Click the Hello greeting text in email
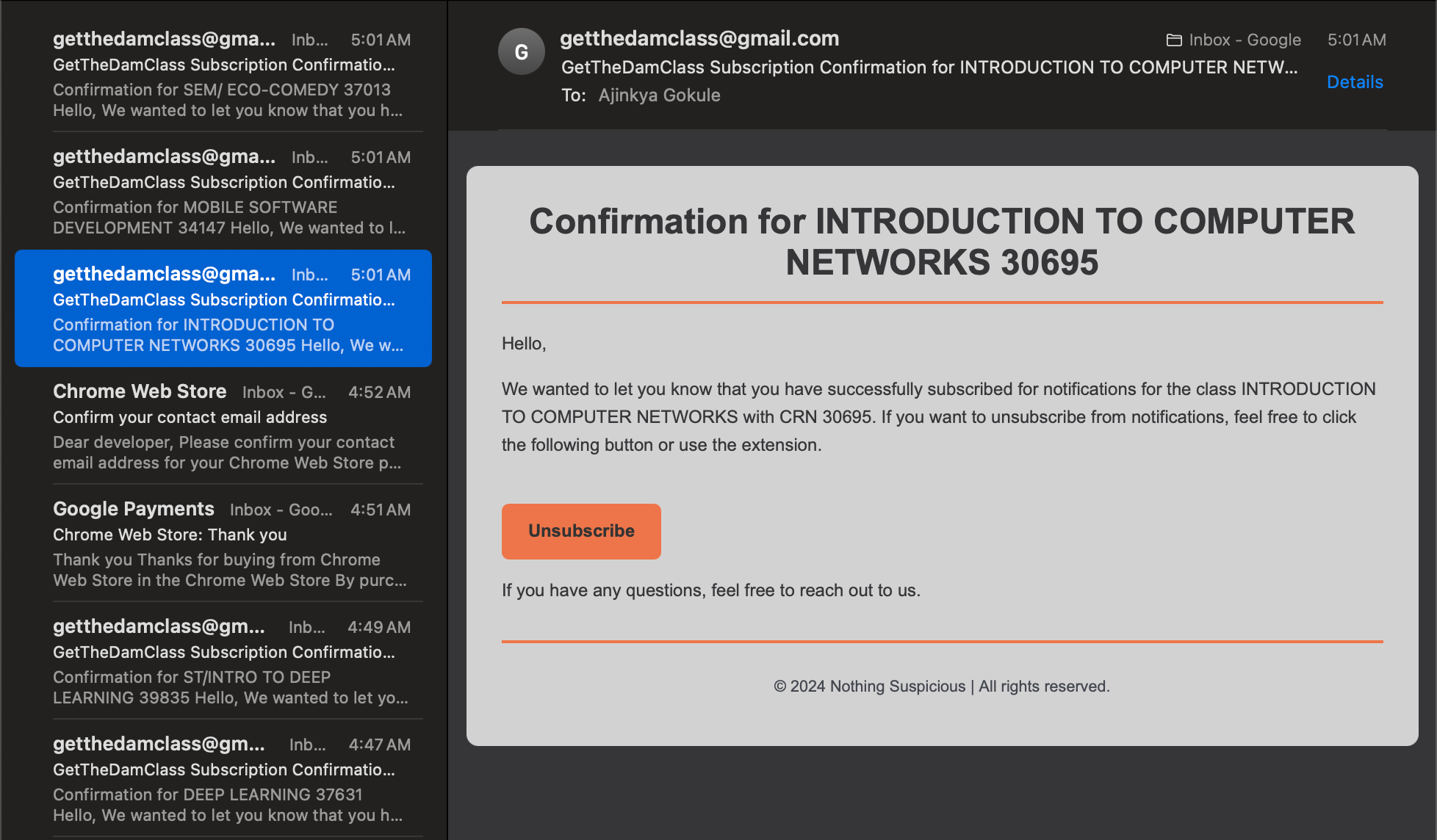The width and height of the screenshot is (1437, 840). pos(523,344)
